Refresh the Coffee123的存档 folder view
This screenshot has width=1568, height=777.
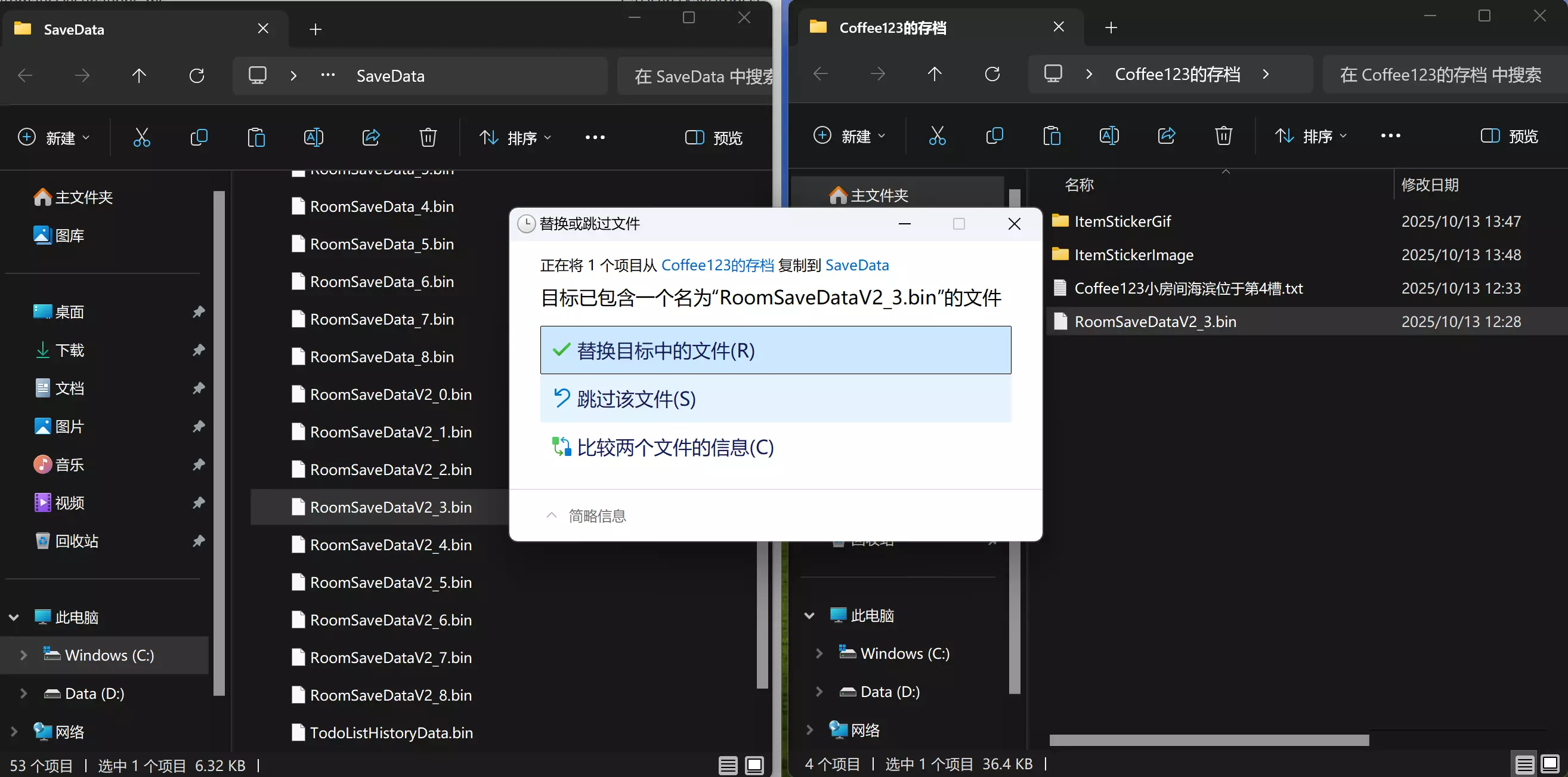point(992,74)
